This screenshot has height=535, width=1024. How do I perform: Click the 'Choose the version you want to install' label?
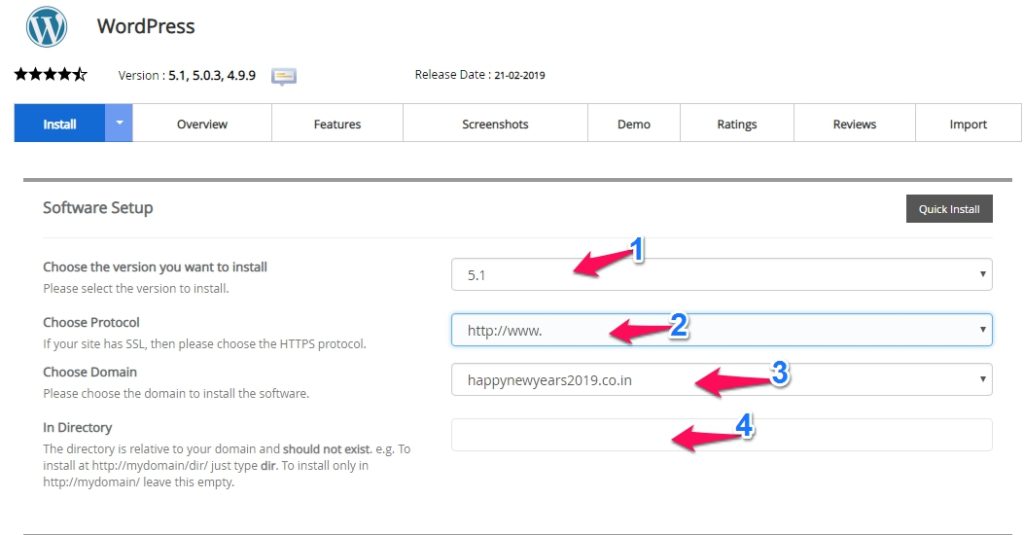(155, 267)
